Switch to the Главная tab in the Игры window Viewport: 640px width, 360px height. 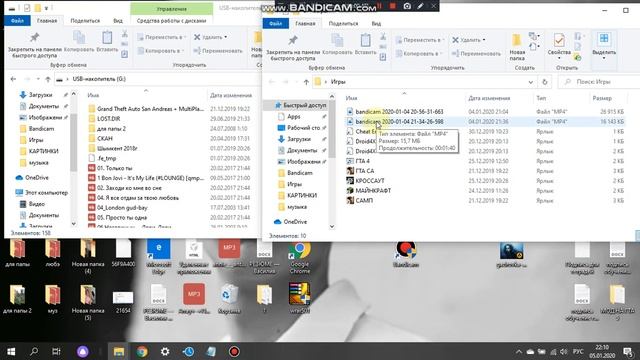coord(305,24)
